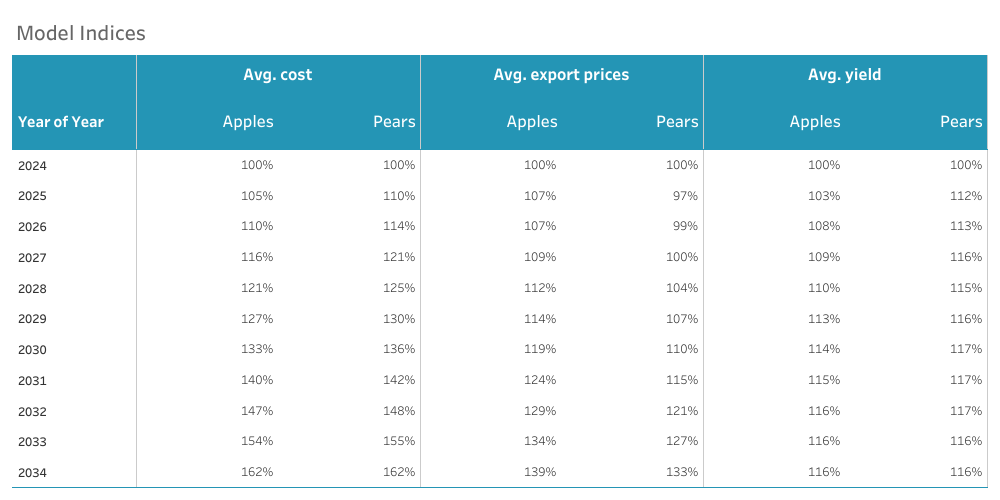1000x500 pixels.
Task: Select the 2030 year row label
Action: 32,350
